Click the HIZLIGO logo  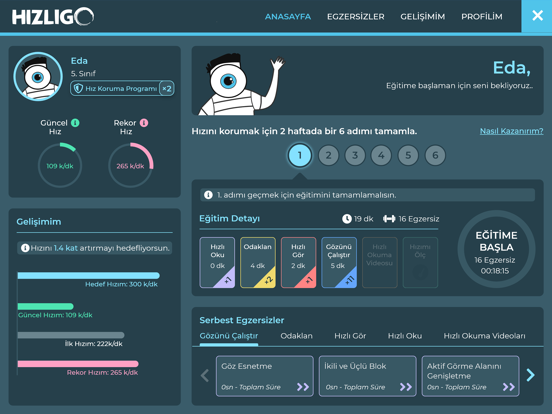point(53,17)
